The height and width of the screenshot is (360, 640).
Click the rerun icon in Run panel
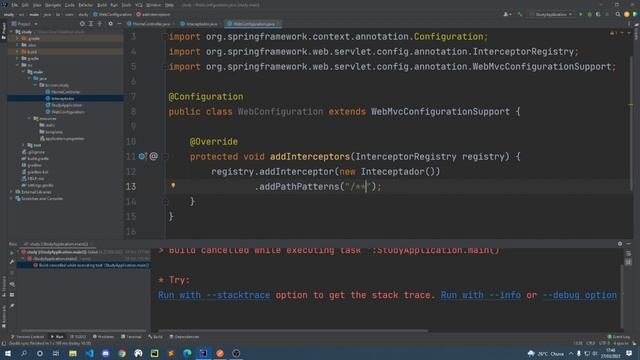tap(12, 252)
